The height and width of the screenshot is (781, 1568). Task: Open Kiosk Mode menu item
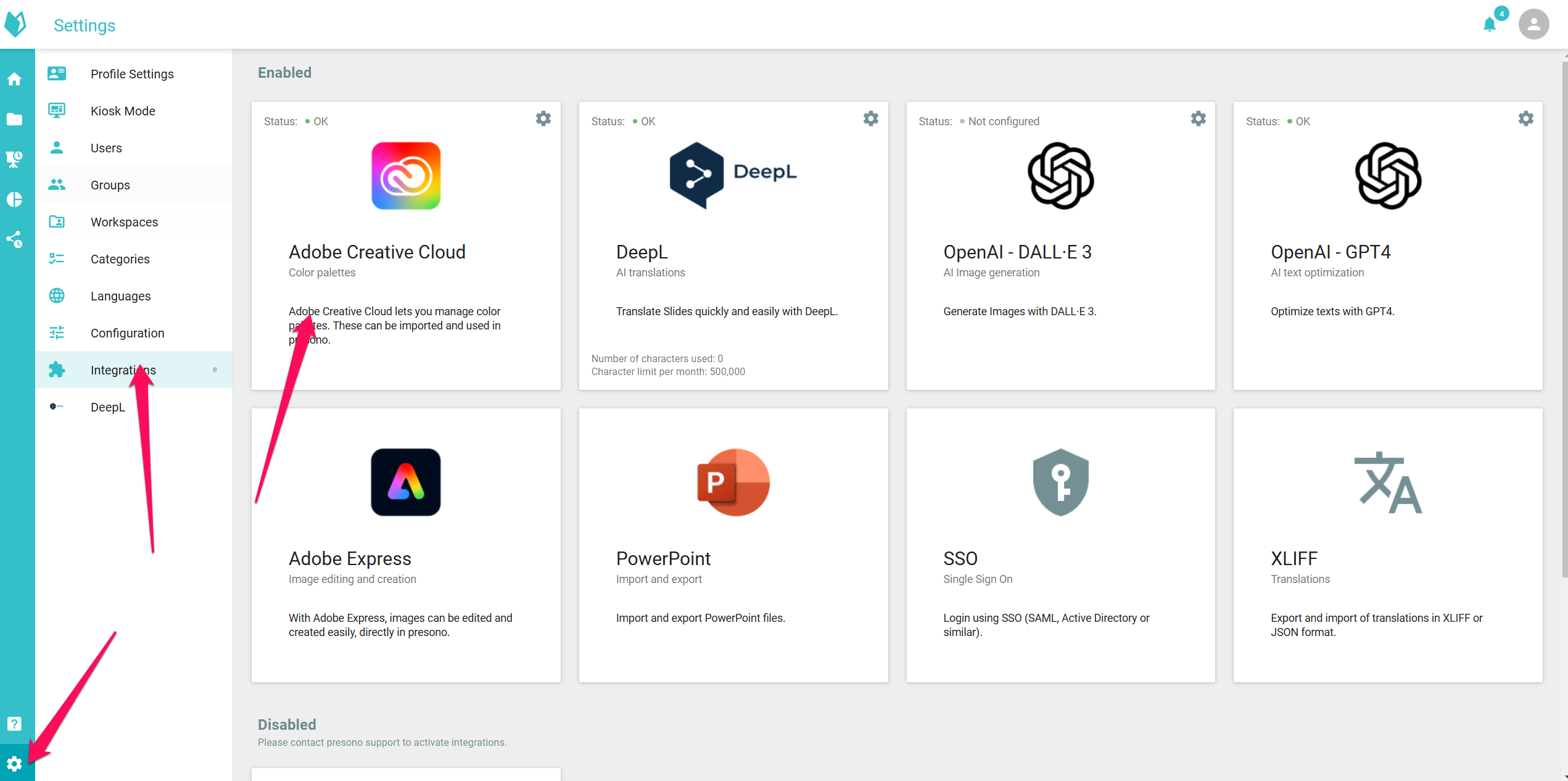[134, 110]
